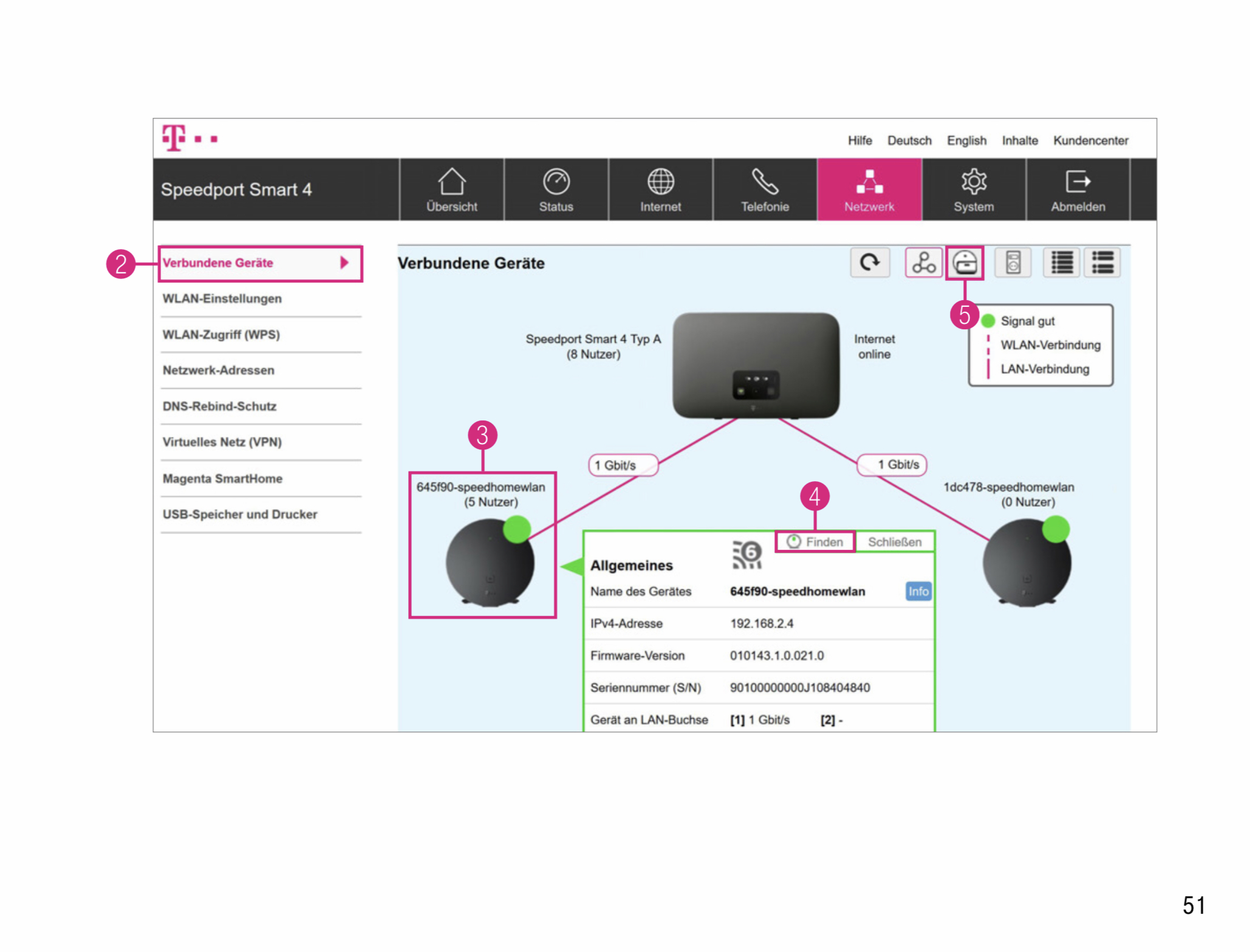
Task: Click the refresh connected devices icon
Action: point(869,263)
